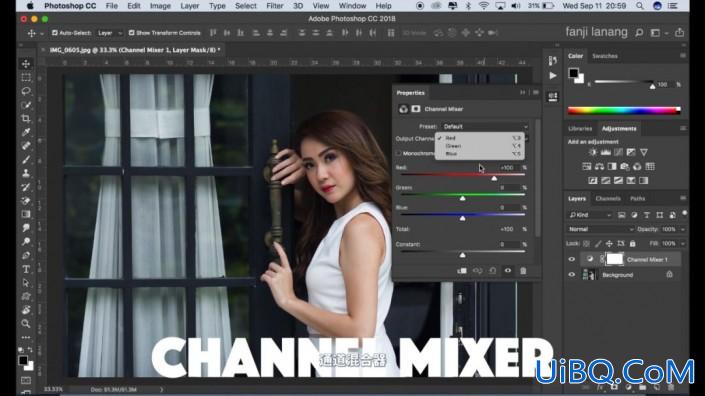This screenshot has width=705, height=396.
Task: Click the color spectrum ramp
Action: (624, 110)
